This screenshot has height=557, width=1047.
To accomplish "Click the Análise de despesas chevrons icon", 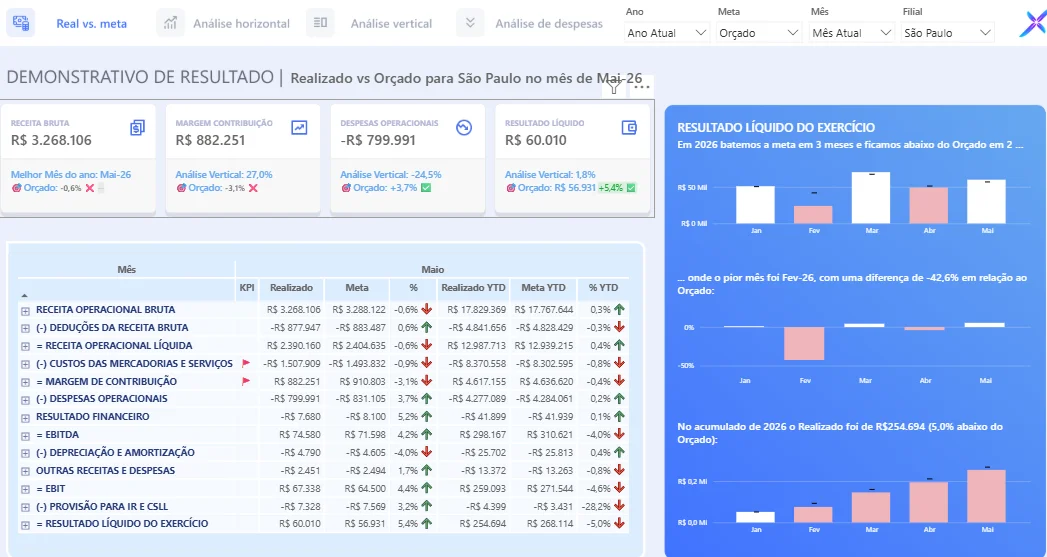I will click(x=470, y=23).
